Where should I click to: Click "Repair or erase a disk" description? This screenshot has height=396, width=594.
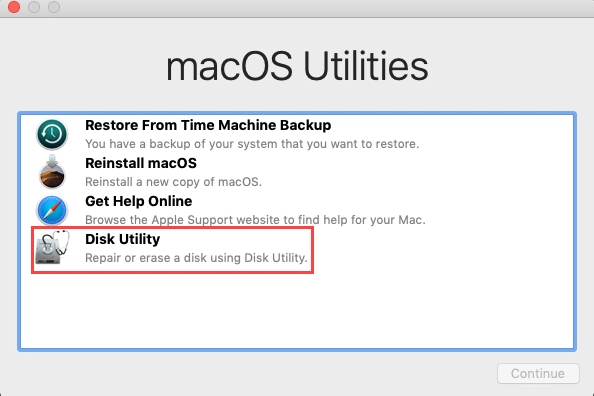[x=196, y=258]
